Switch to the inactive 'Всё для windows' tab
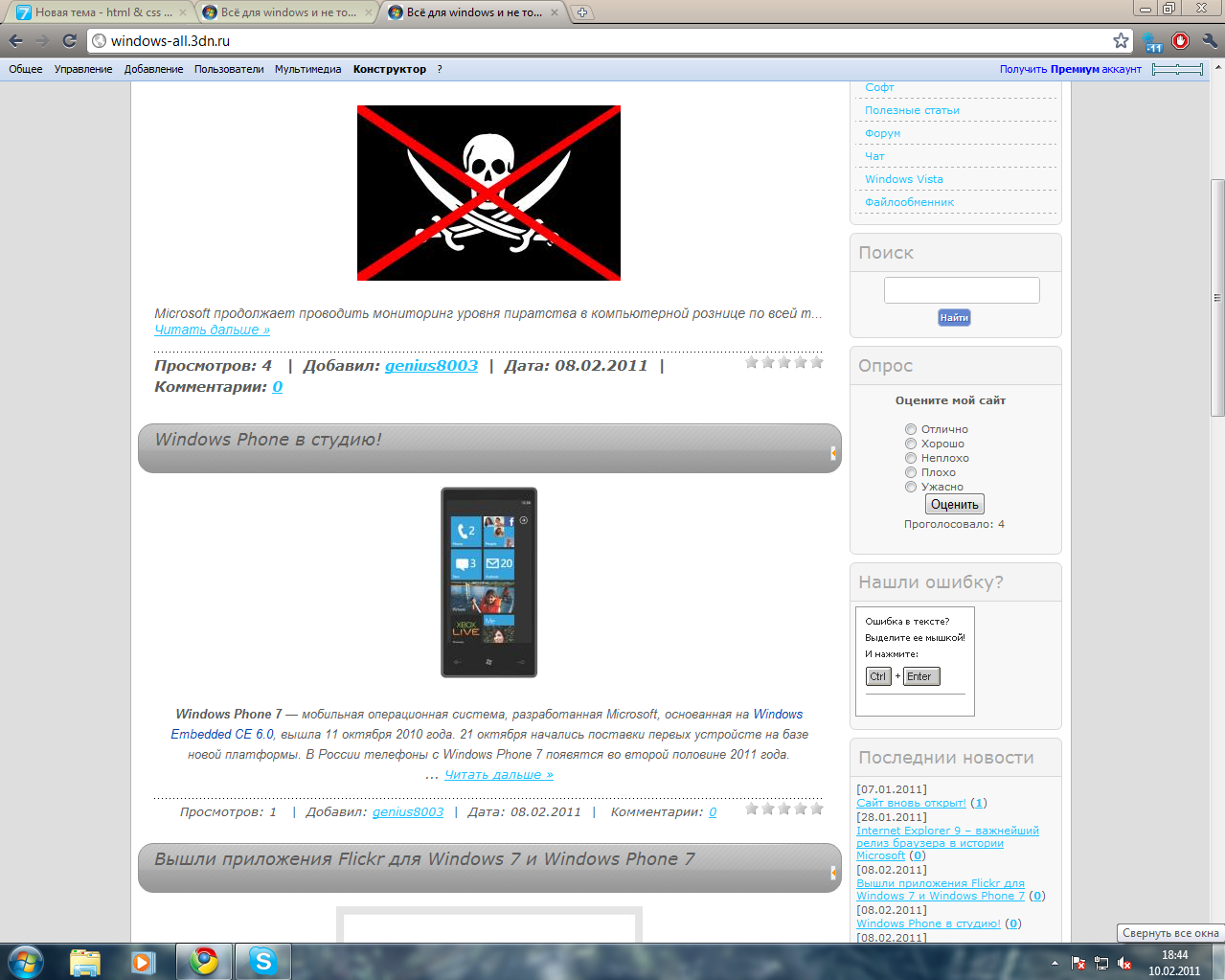The height and width of the screenshot is (980, 1225). [287, 12]
